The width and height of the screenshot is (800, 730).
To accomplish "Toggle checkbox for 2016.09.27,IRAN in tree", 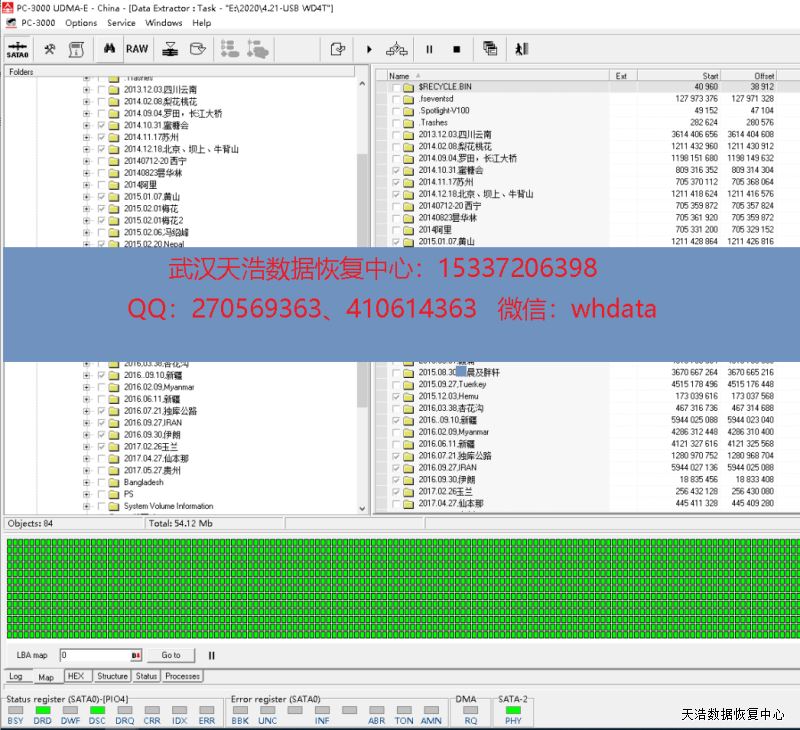I will point(101,423).
